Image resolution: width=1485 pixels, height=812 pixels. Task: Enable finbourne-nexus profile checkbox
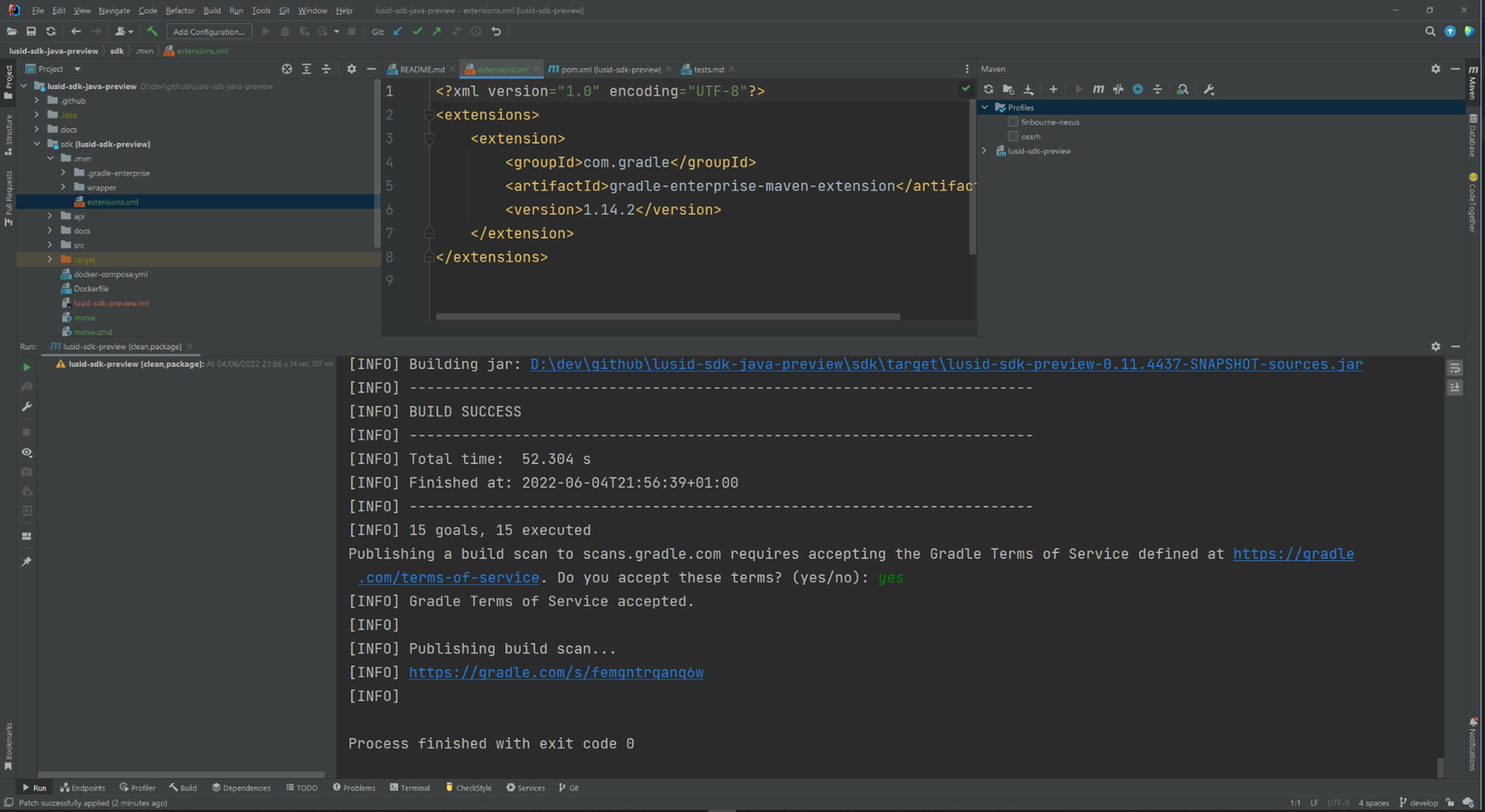[1013, 122]
